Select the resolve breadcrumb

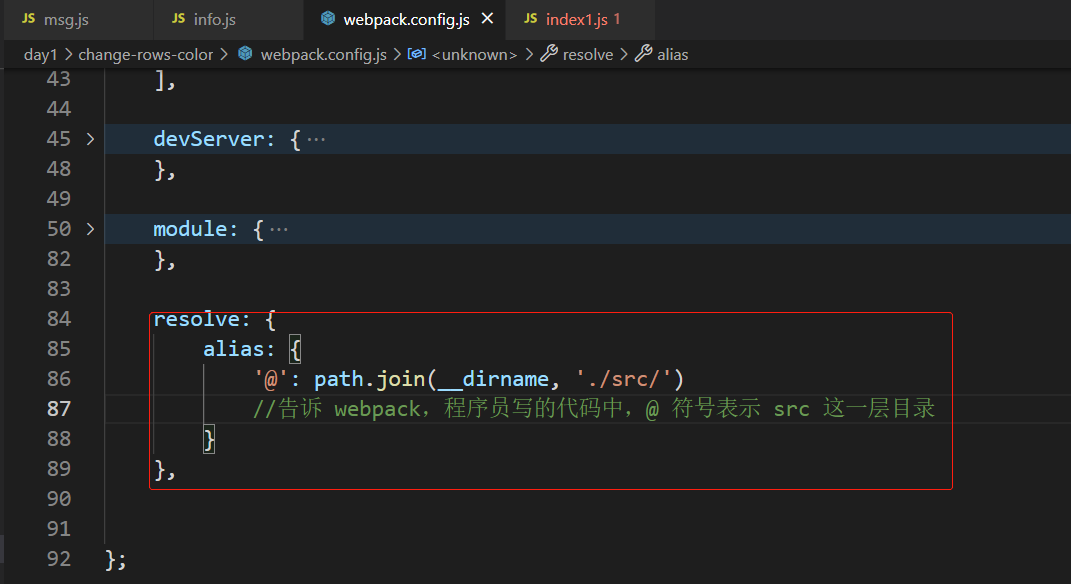click(588, 55)
